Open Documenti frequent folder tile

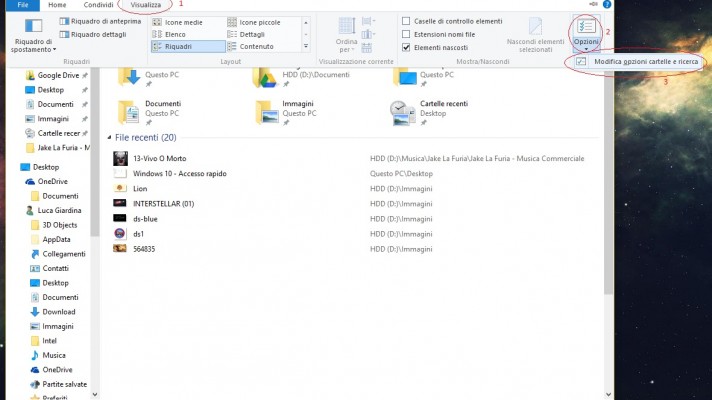point(150,111)
